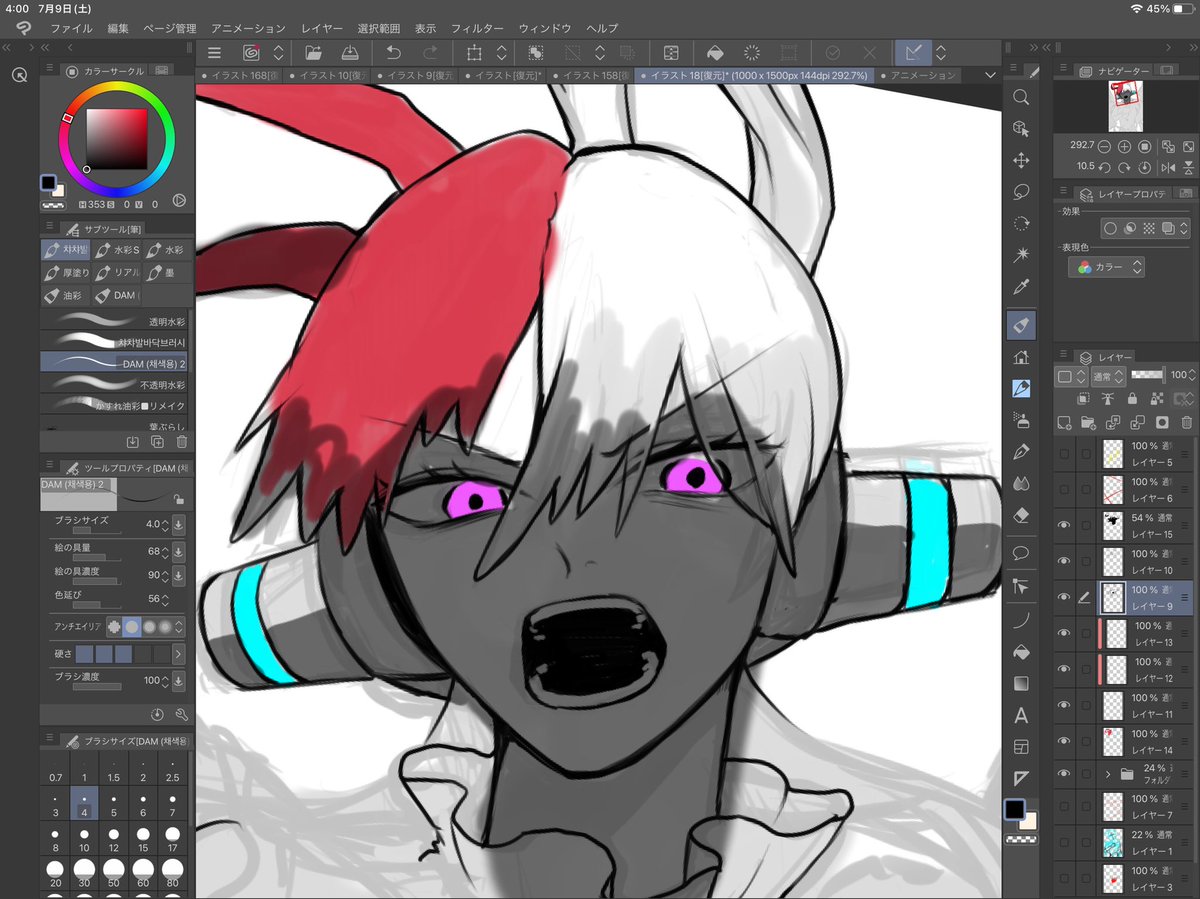This screenshot has width=1200, height=899.
Task: Expand the 硬さ hardness options arrow
Action: (x=178, y=653)
